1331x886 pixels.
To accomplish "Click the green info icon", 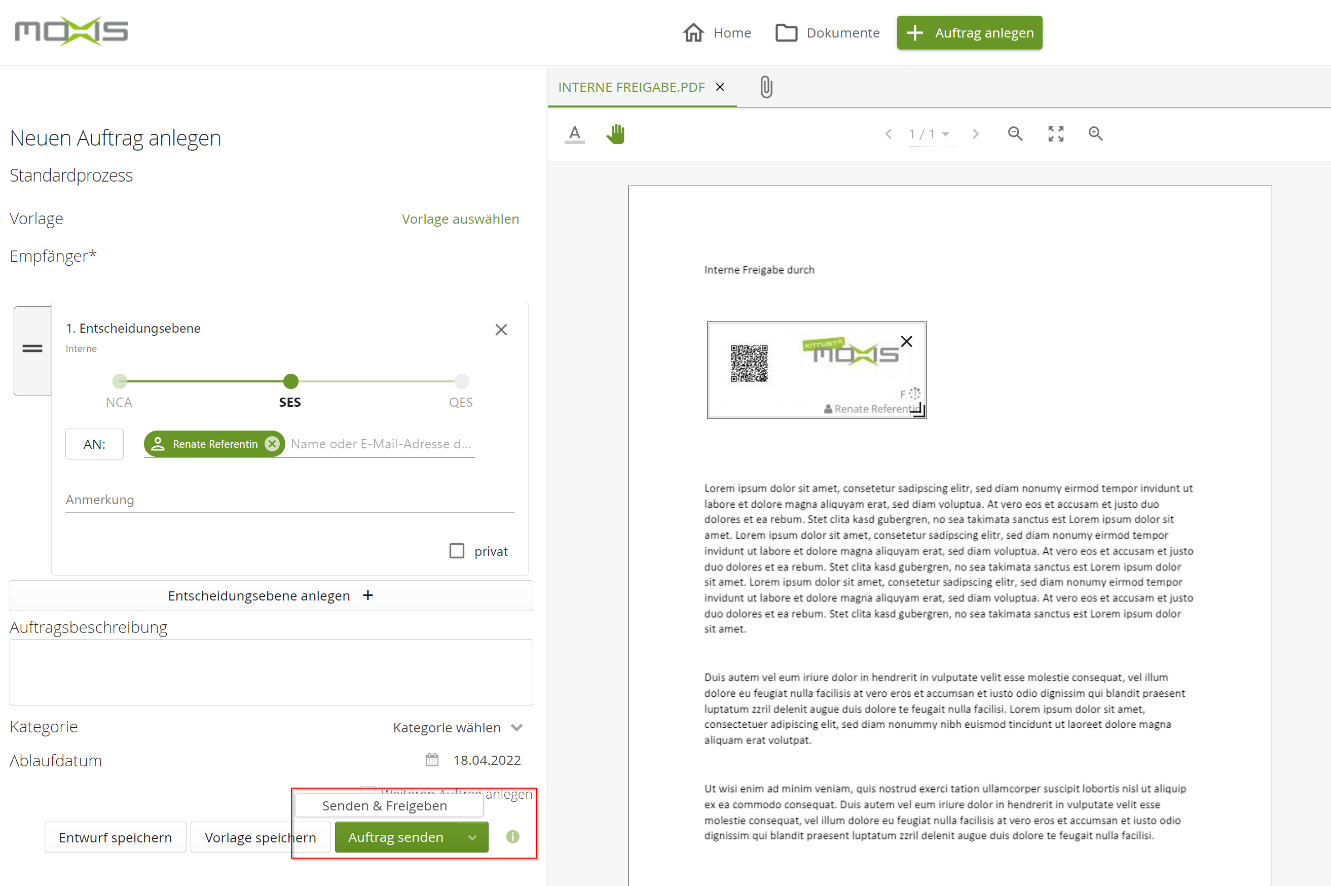I will [x=513, y=837].
